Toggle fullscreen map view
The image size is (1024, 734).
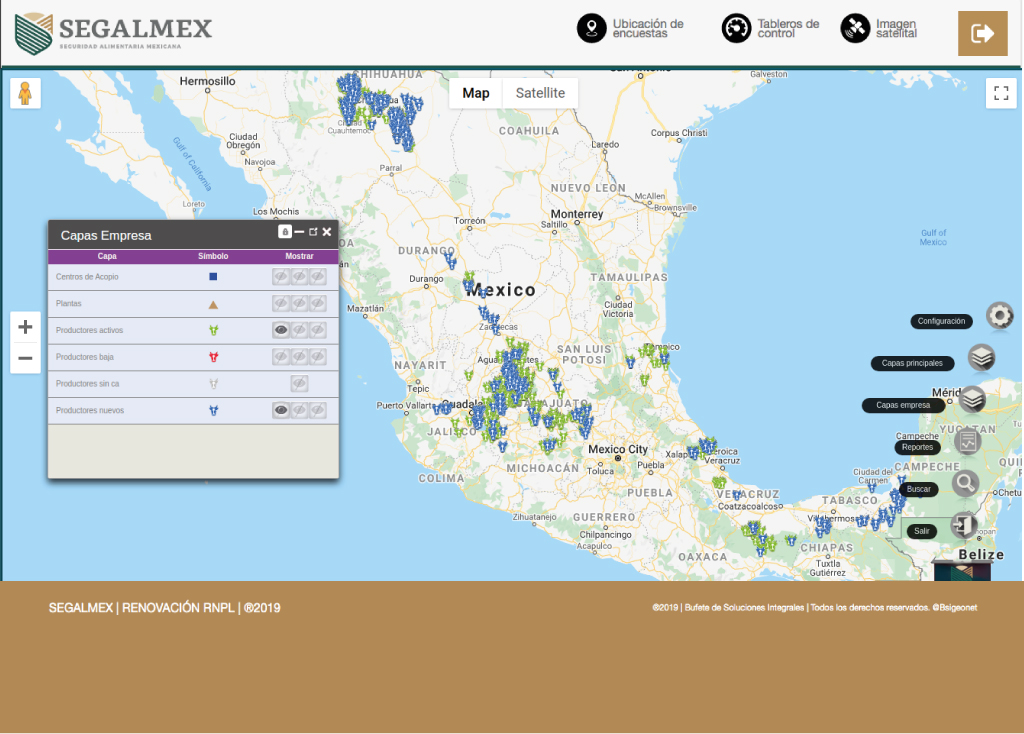pos(1000,93)
